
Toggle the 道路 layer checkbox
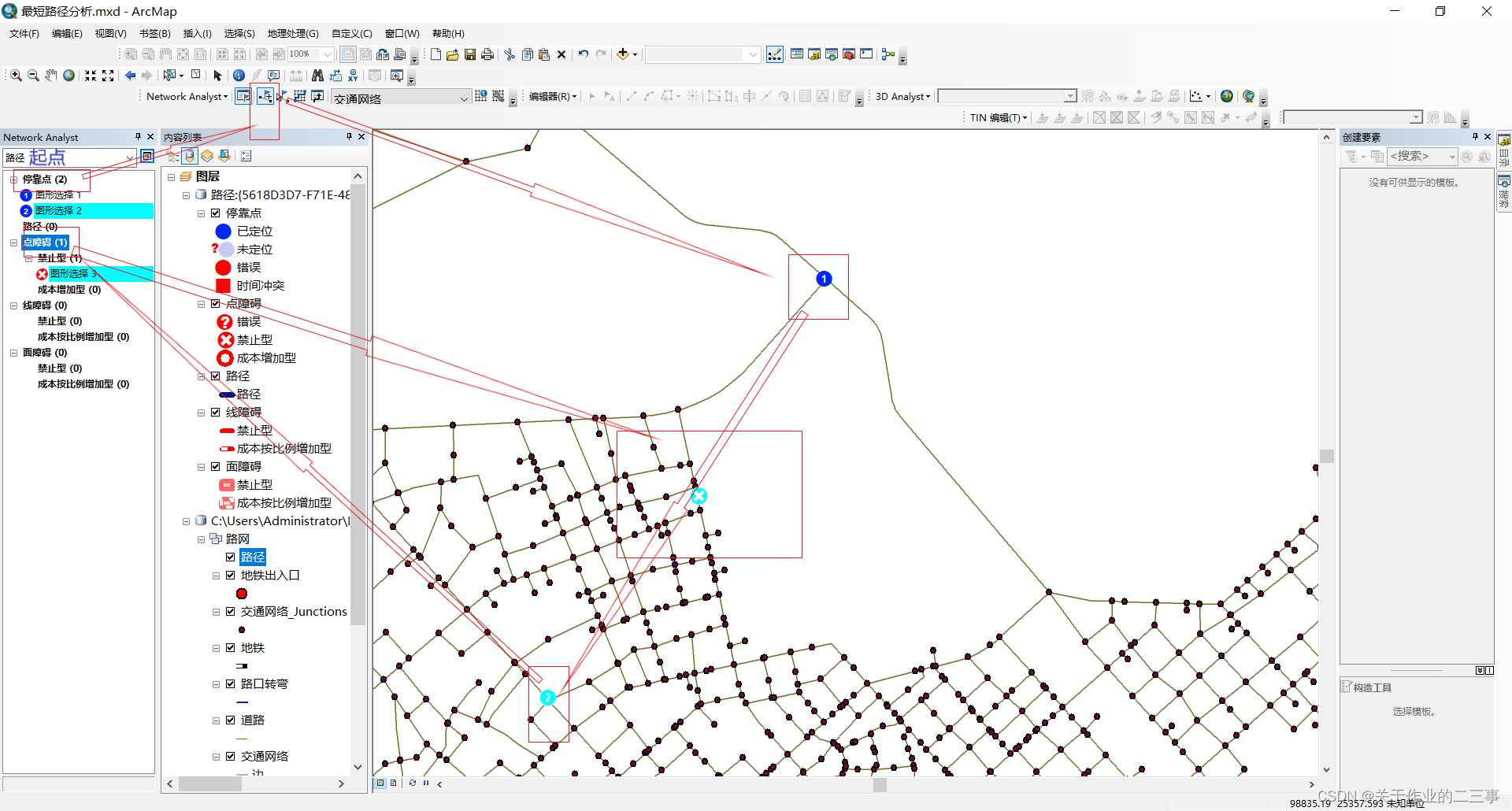pyautogui.click(x=231, y=720)
